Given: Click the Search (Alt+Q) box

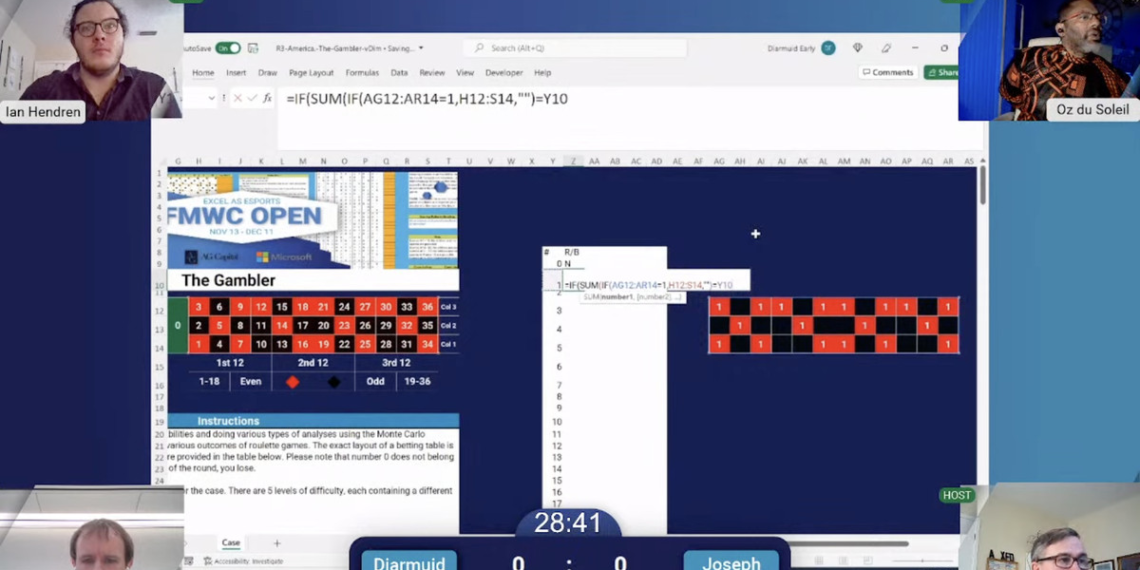Looking at the screenshot, I should click(x=574, y=48).
